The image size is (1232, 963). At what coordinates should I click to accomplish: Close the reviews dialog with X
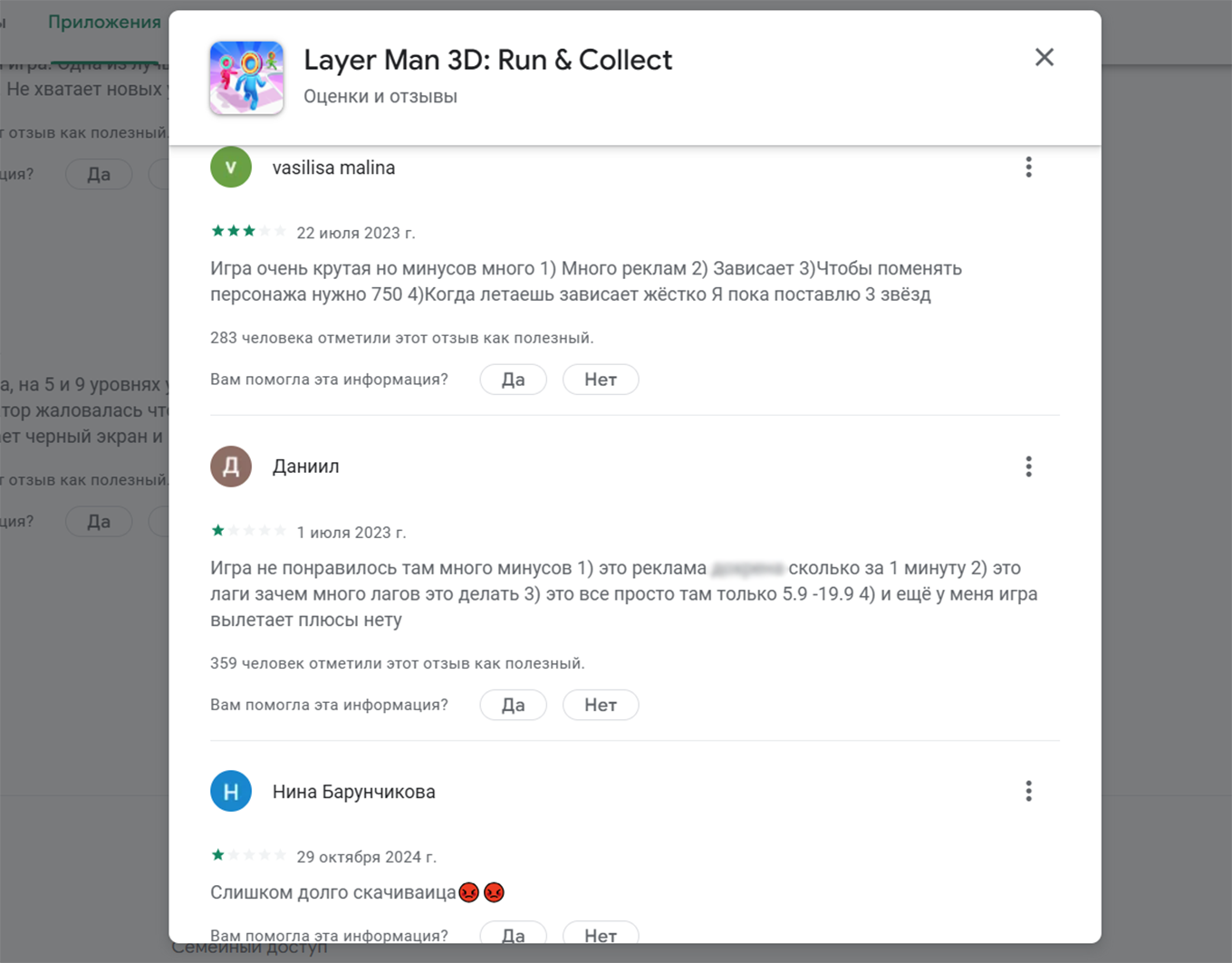click(1044, 57)
